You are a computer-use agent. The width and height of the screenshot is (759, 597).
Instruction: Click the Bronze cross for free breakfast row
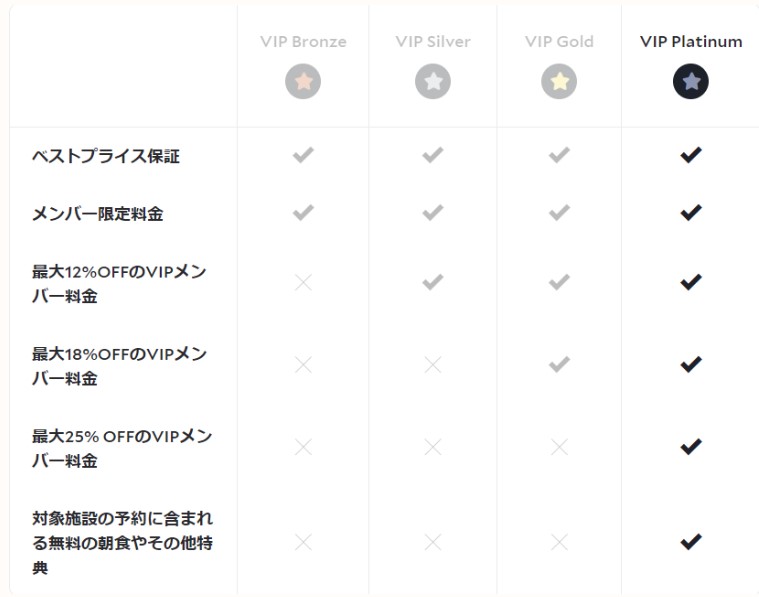point(303,542)
